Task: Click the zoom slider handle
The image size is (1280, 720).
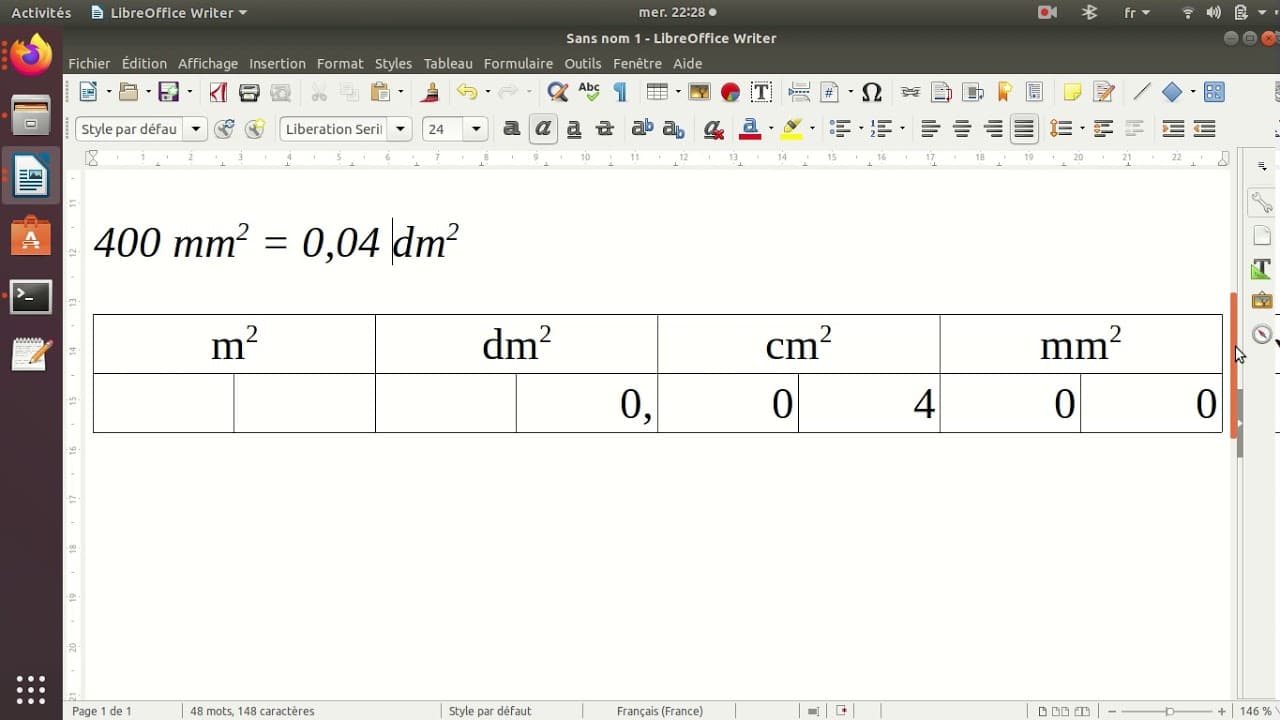Action: 1169,711
